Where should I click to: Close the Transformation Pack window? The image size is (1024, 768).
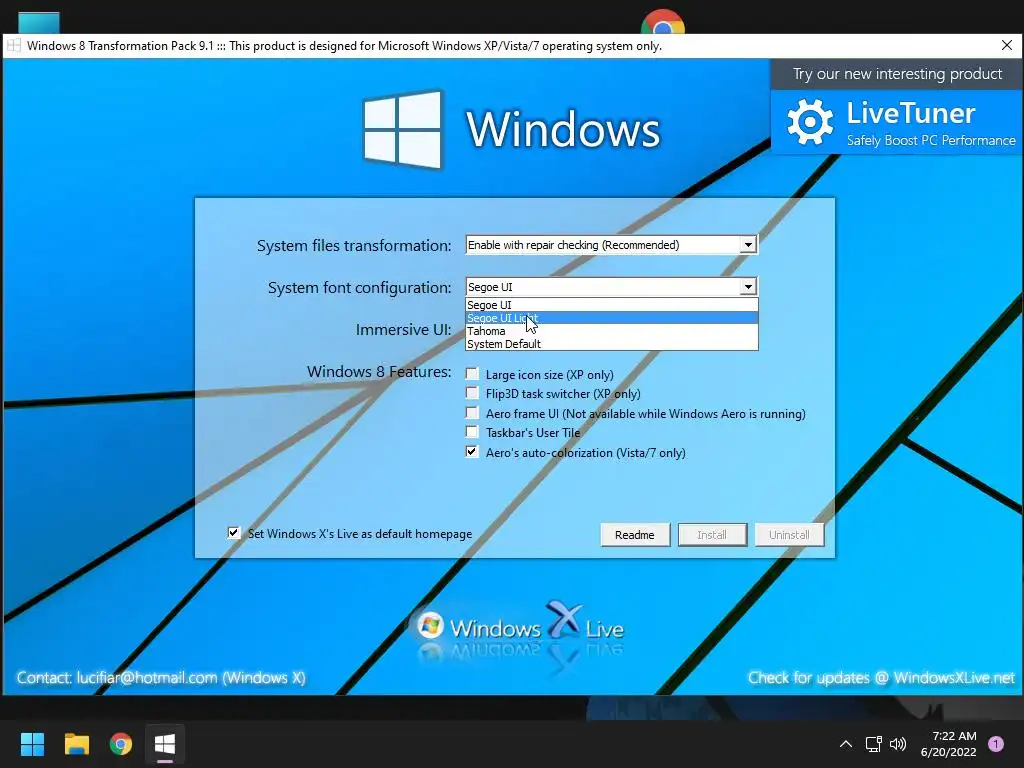click(x=1006, y=45)
